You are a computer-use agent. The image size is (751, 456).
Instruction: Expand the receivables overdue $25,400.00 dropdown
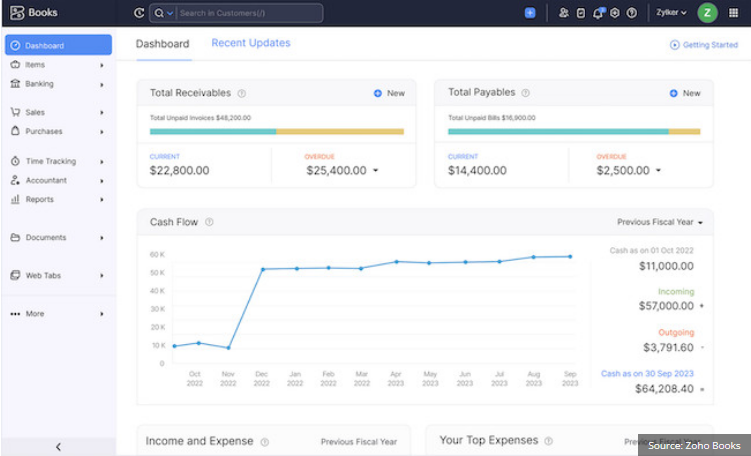[376, 171]
